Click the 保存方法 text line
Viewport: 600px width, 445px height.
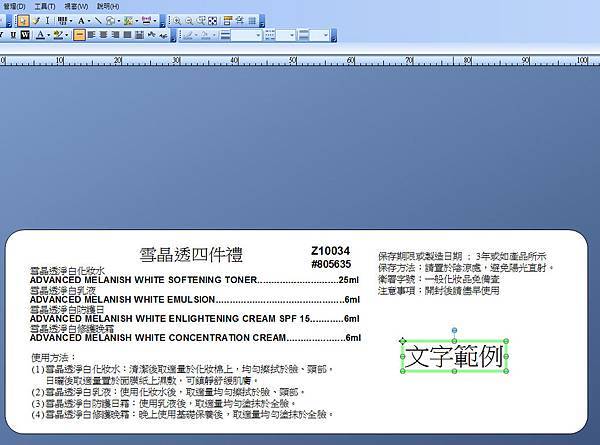pos(466,268)
